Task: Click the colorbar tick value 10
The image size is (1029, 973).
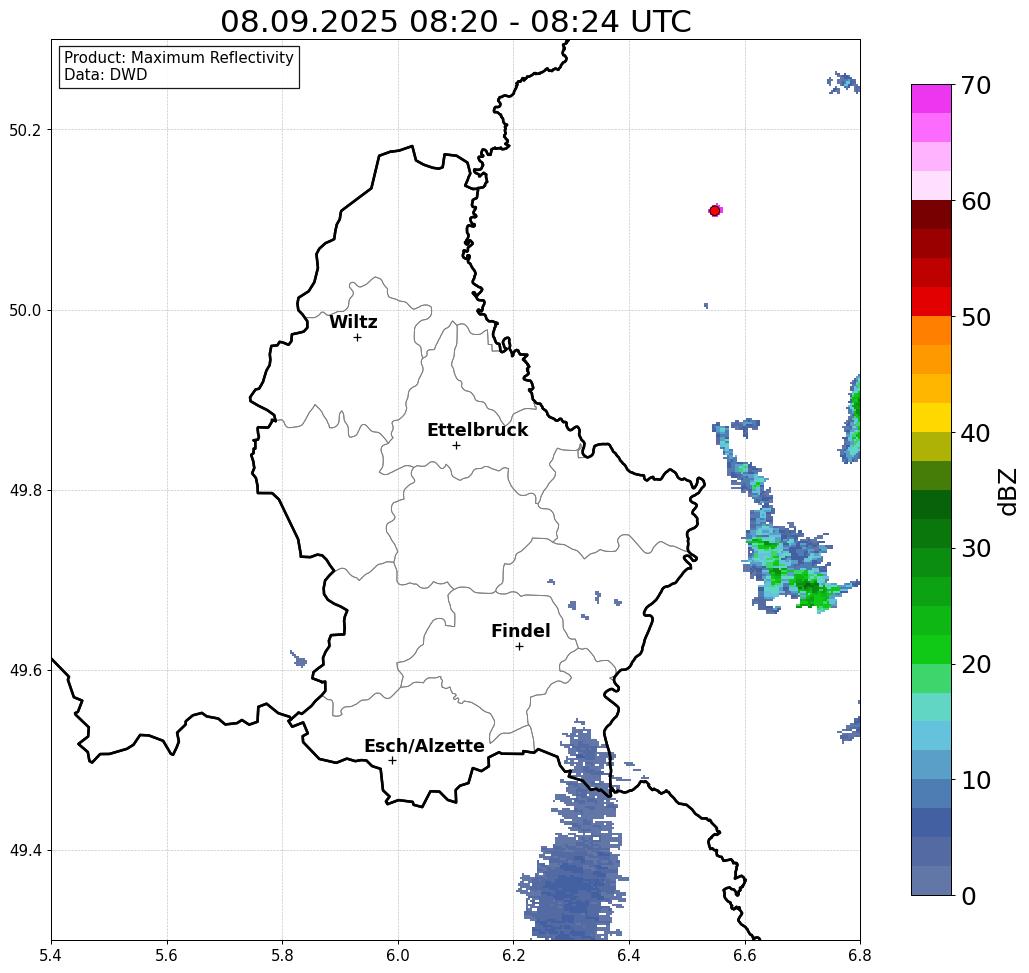Action: pos(976,780)
